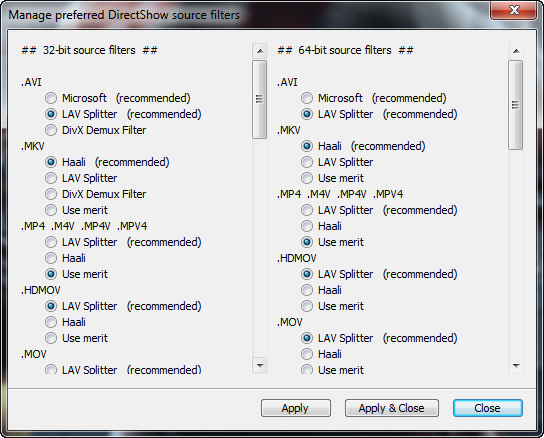Choose LAV Splitter for 32-bit .MP4
This screenshot has height=438, width=544.
point(51,242)
